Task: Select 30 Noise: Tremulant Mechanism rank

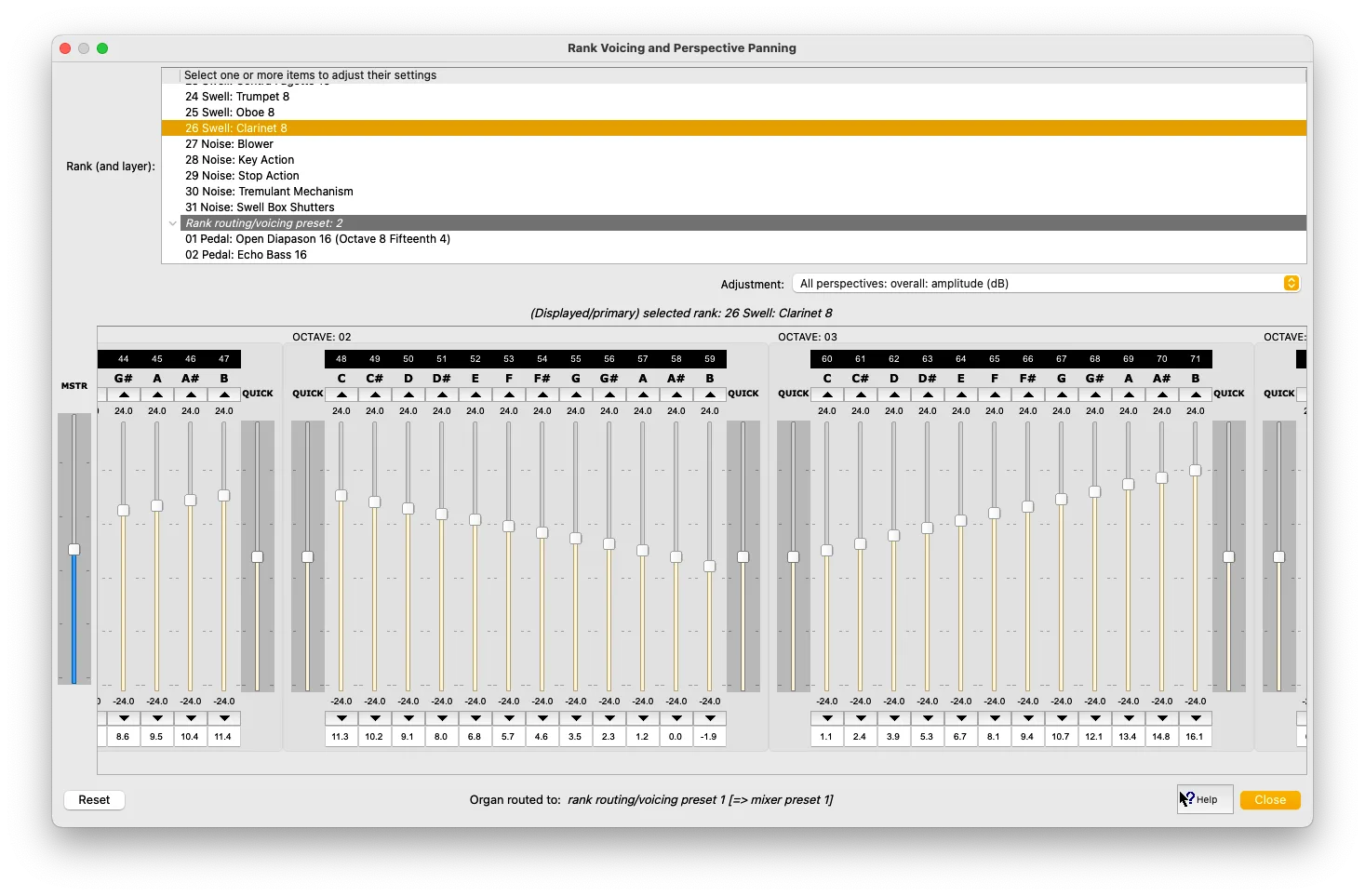Action: click(x=269, y=192)
